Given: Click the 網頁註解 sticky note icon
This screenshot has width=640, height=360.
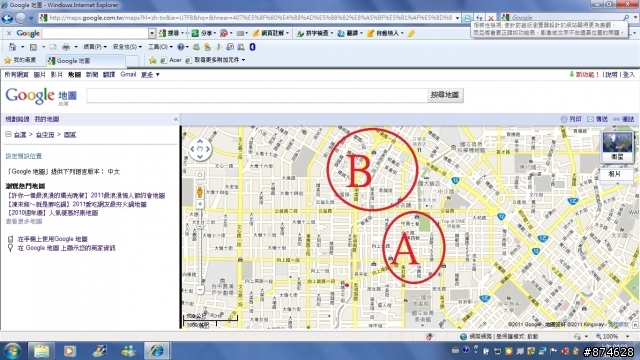Looking at the screenshot, I should click(x=256, y=33).
